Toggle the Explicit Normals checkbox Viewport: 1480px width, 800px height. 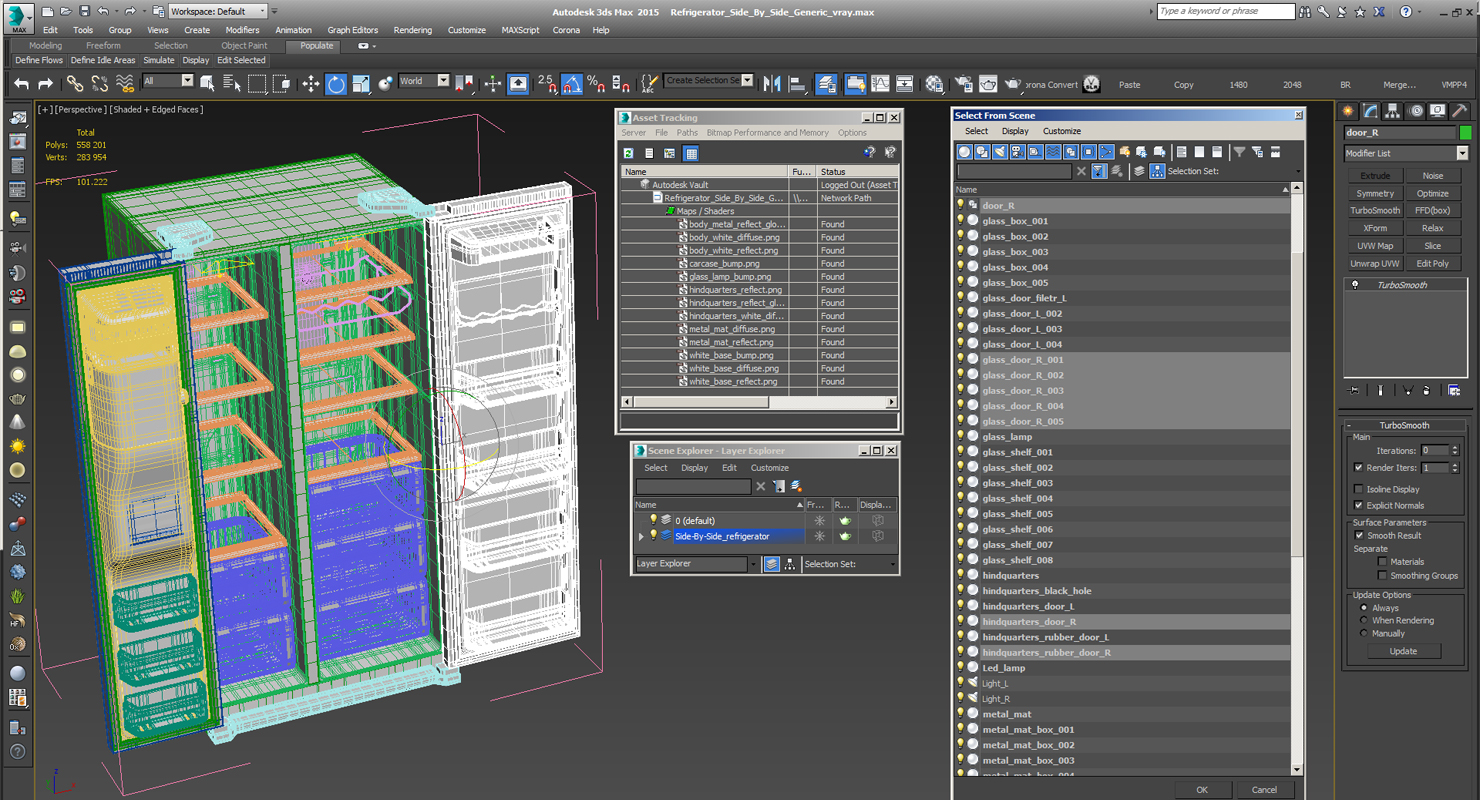(x=1358, y=505)
